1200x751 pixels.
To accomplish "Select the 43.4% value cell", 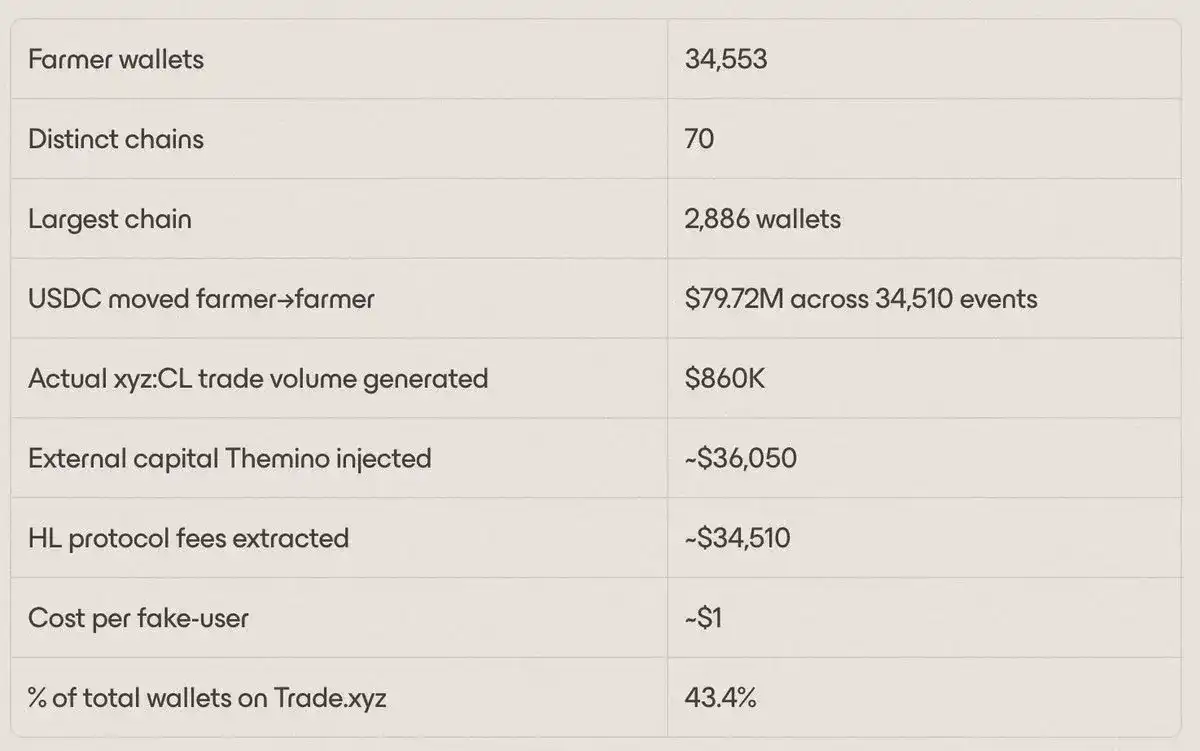I will [x=720, y=698].
